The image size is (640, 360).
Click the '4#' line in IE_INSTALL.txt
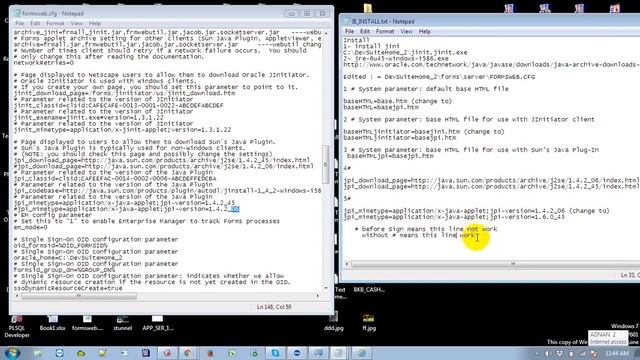(x=347, y=168)
